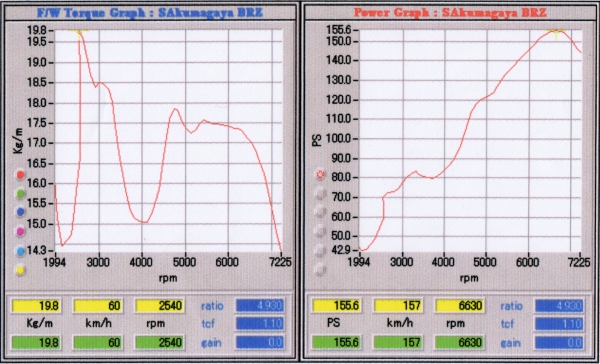This screenshot has width=600, height=364.
Task: Click the yellow 2540 rpm field
Action: coord(160,306)
